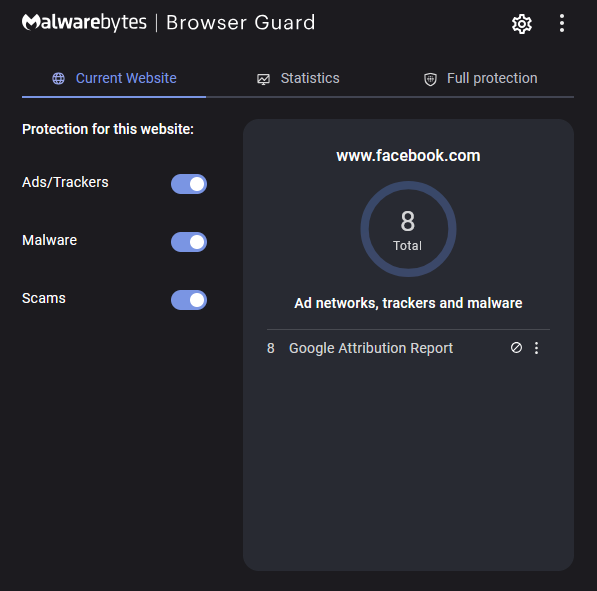The image size is (597, 591).
Task: Open settings with the gear icon
Action: (x=522, y=24)
